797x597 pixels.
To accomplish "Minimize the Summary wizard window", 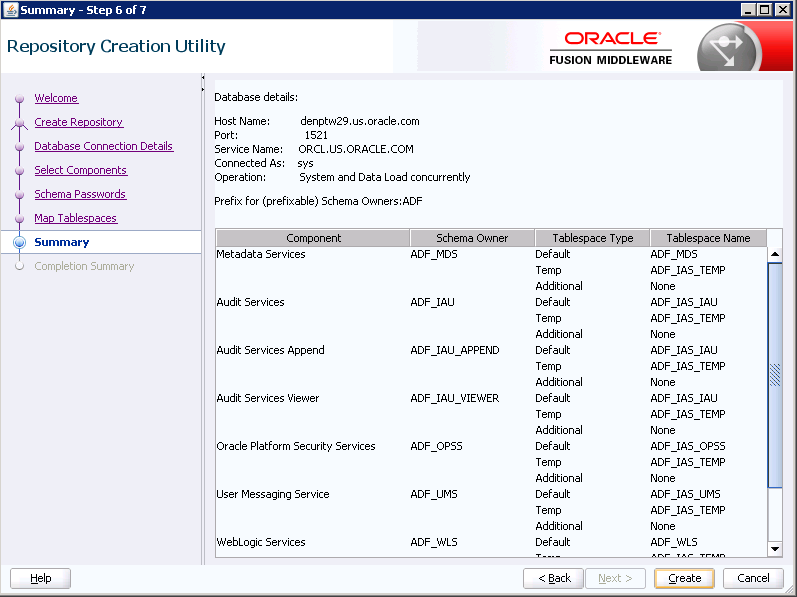I will pyautogui.click(x=748, y=10).
